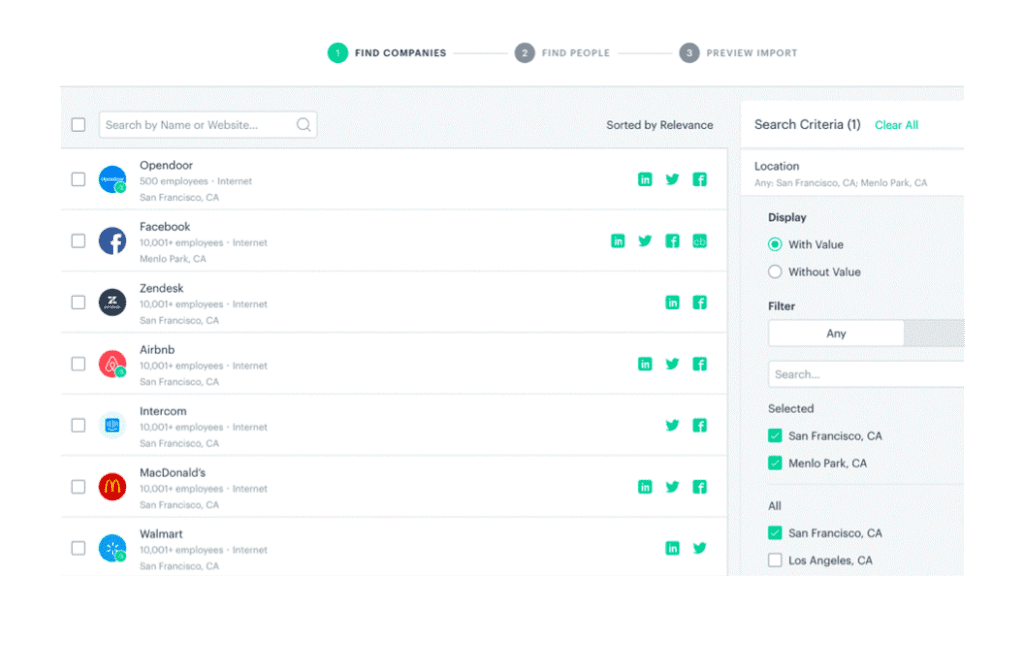Choose the Without Value radio option
The height and width of the screenshot is (671, 1024).
pyautogui.click(x=775, y=272)
